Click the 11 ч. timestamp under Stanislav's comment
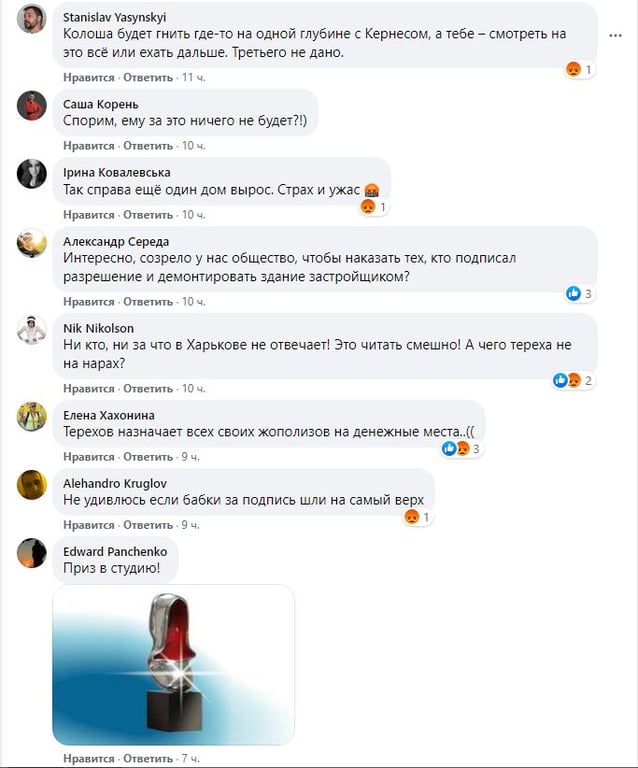638x768 pixels. [x=193, y=77]
